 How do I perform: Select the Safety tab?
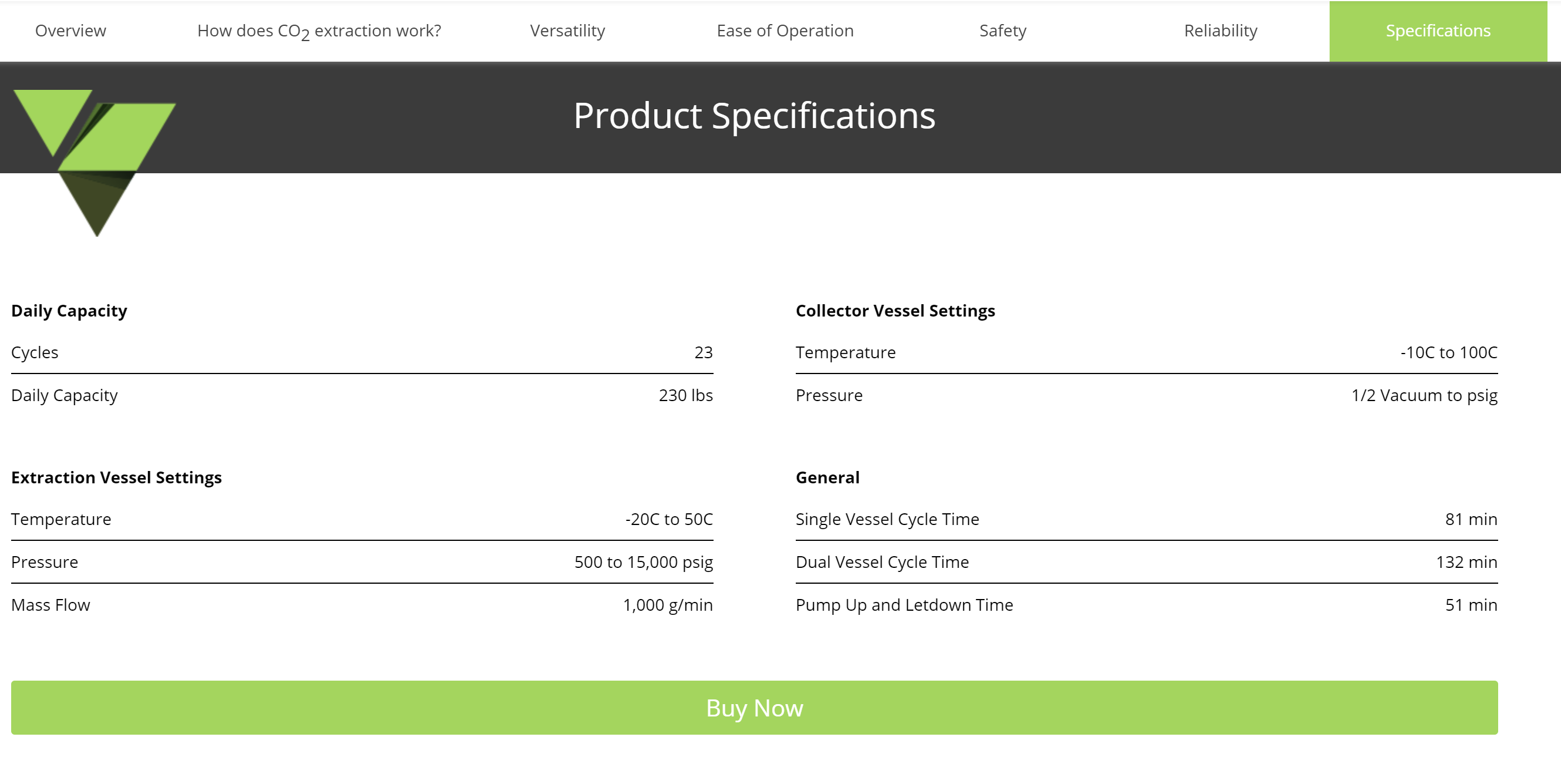(1002, 31)
